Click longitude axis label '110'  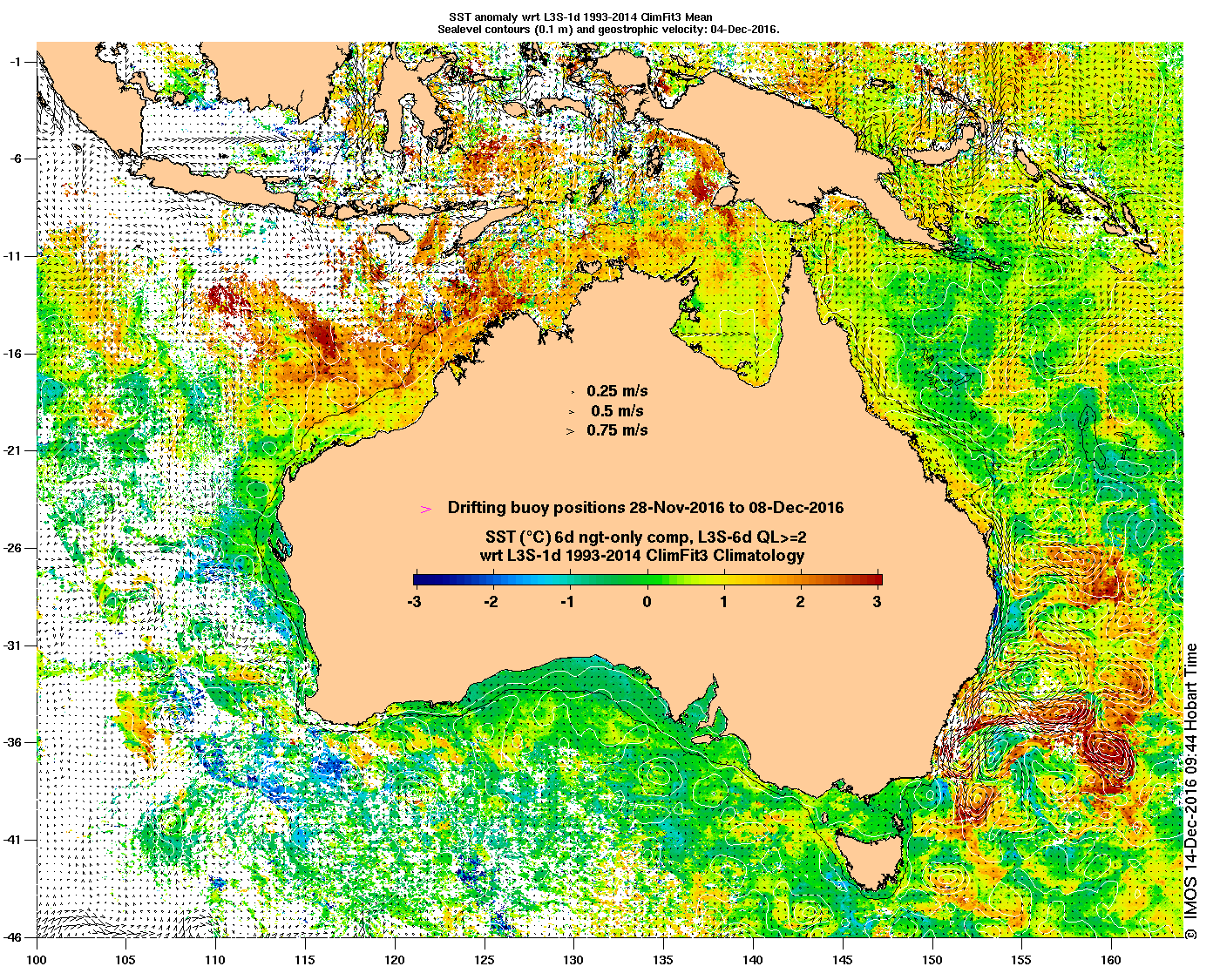tap(215, 960)
